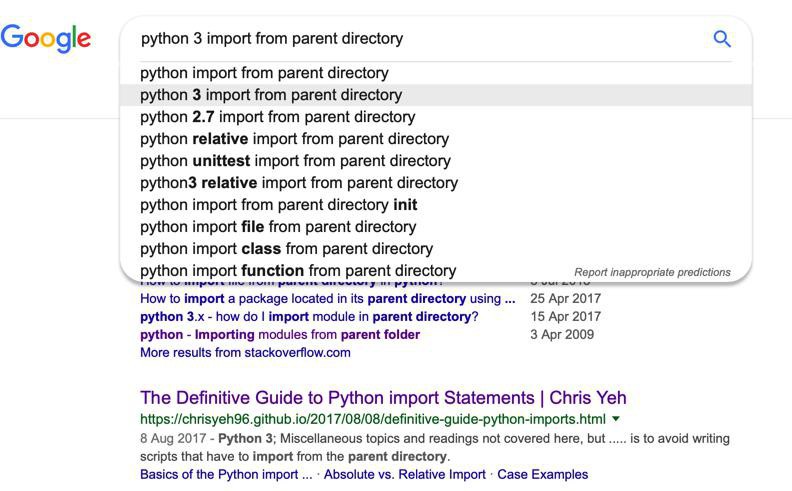792x491 pixels.
Task: Pick 'python import class from parent directory' suggestion
Action: click(x=436, y=249)
